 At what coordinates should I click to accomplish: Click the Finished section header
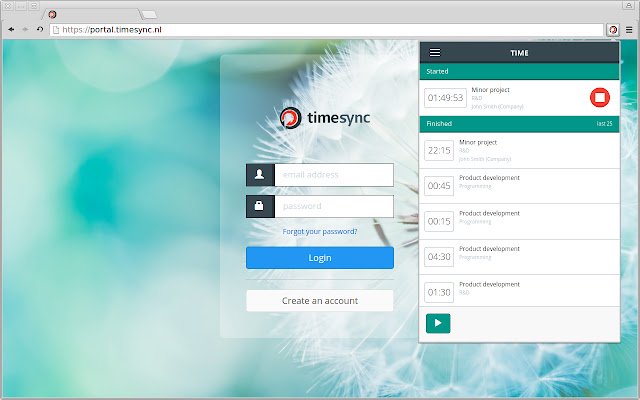point(519,124)
